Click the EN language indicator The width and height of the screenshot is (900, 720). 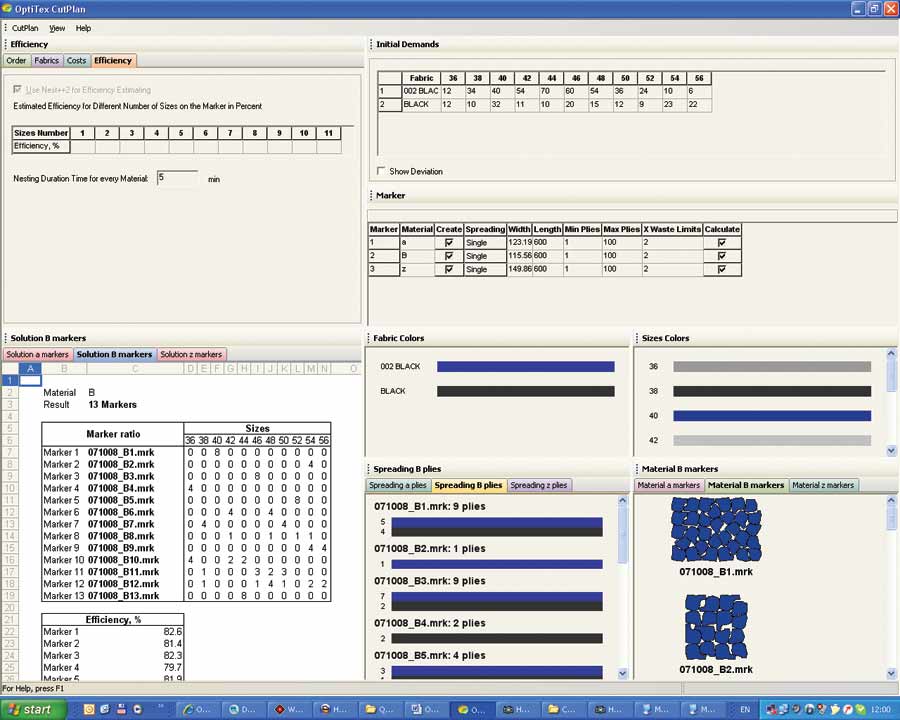(x=745, y=710)
